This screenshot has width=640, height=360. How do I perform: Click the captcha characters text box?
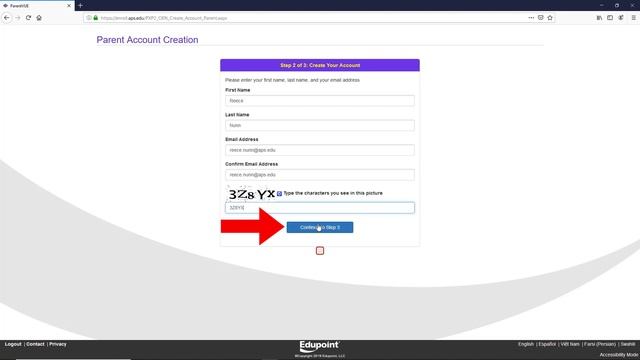(x=320, y=208)
